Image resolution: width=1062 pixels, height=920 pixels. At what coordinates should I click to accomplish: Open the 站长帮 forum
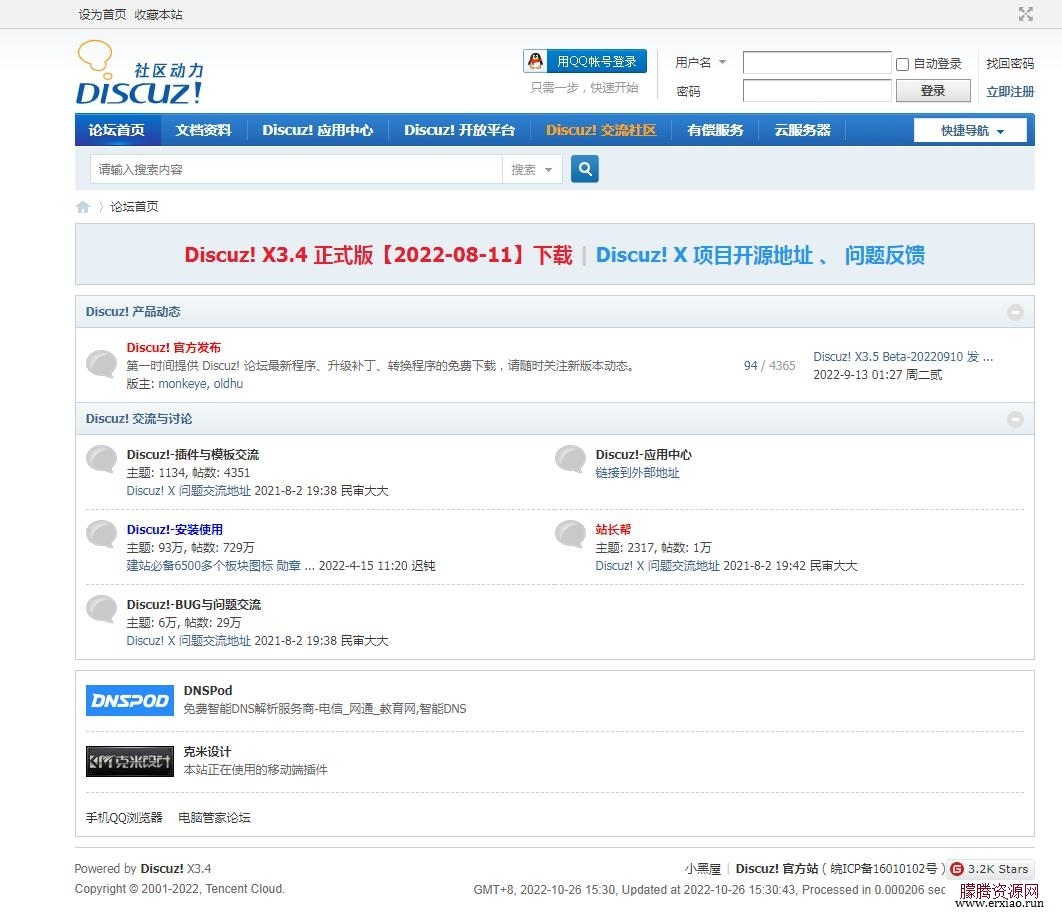tap(613, 530)
